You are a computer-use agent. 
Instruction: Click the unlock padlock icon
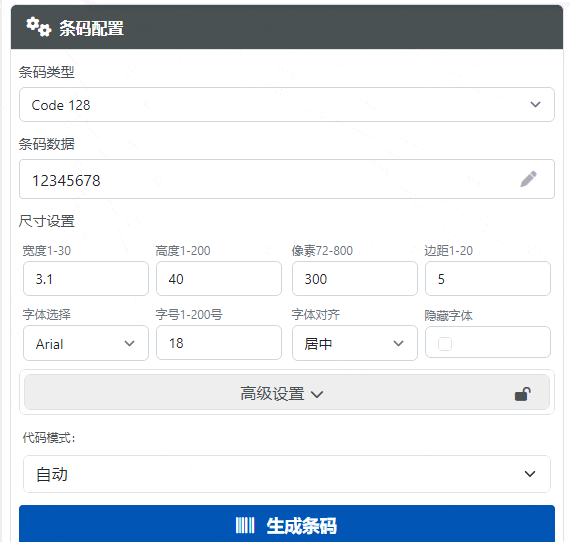coord(523,394)
